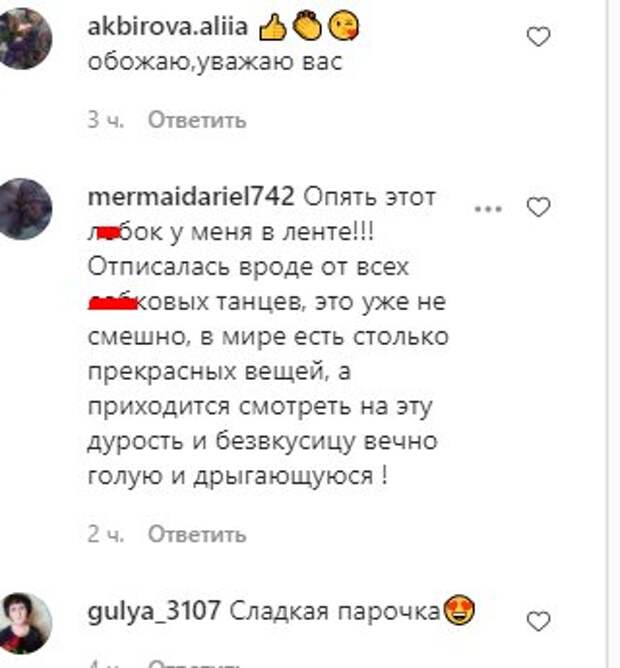Like the mermaidariel742 comment

pyautogui.click(x=539, y=207)
